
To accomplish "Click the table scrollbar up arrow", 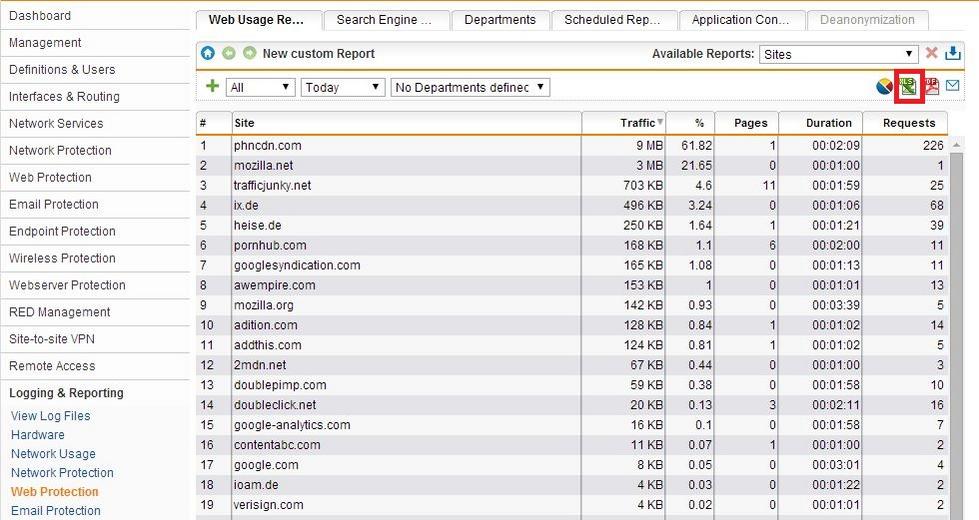I will (957, 145).
